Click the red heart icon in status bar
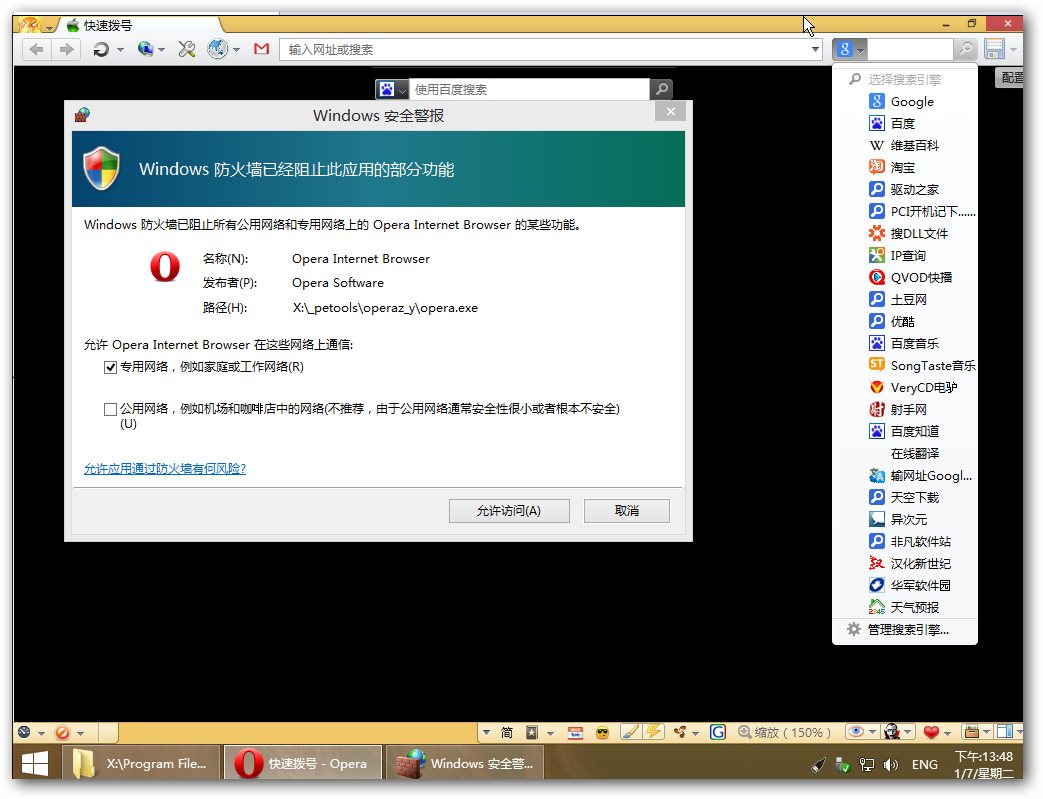The width and height of the screenshot is (1043, 799). click(x=931, y=732)
